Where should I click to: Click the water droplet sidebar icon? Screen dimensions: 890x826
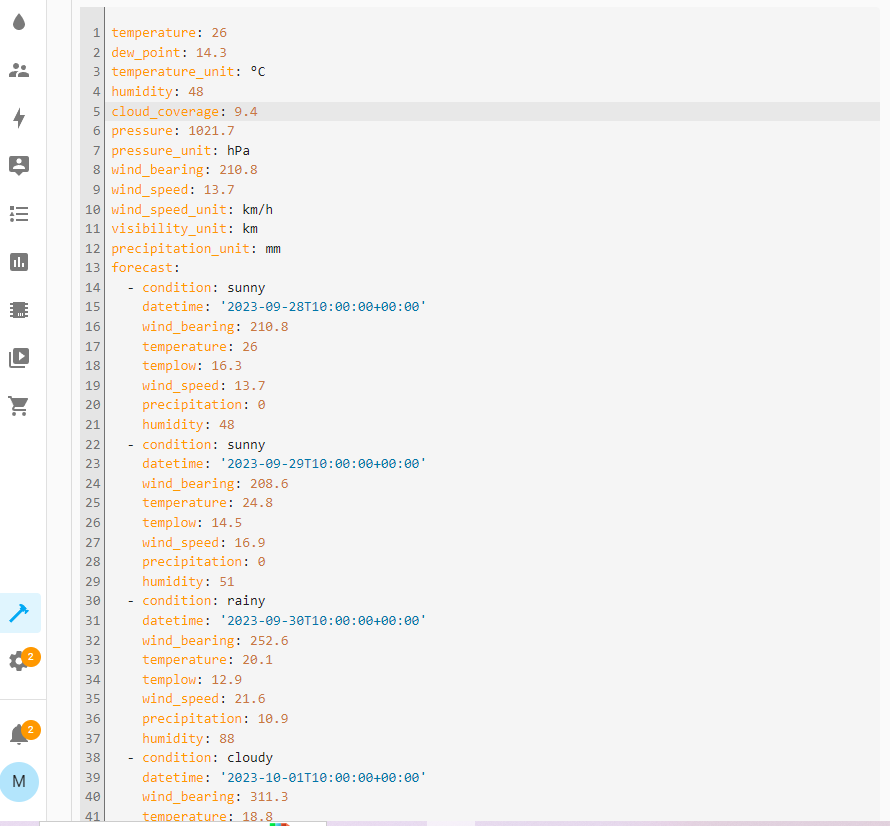19,22
